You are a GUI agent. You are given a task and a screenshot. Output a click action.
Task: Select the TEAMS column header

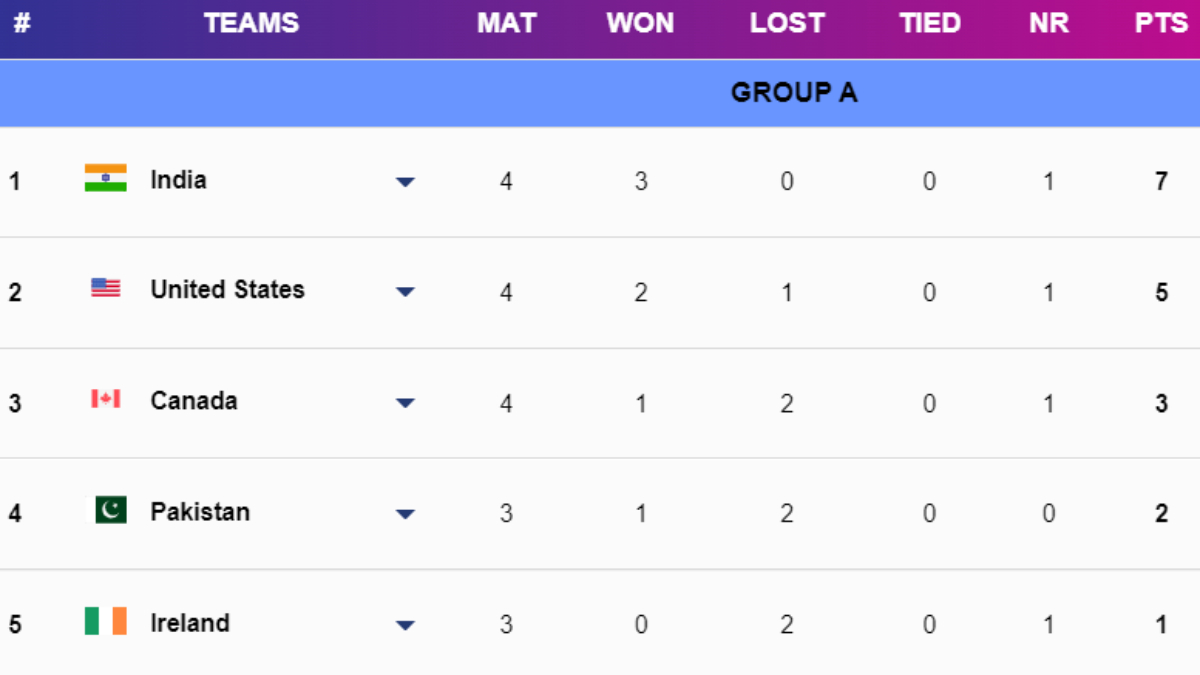point(251,23)
